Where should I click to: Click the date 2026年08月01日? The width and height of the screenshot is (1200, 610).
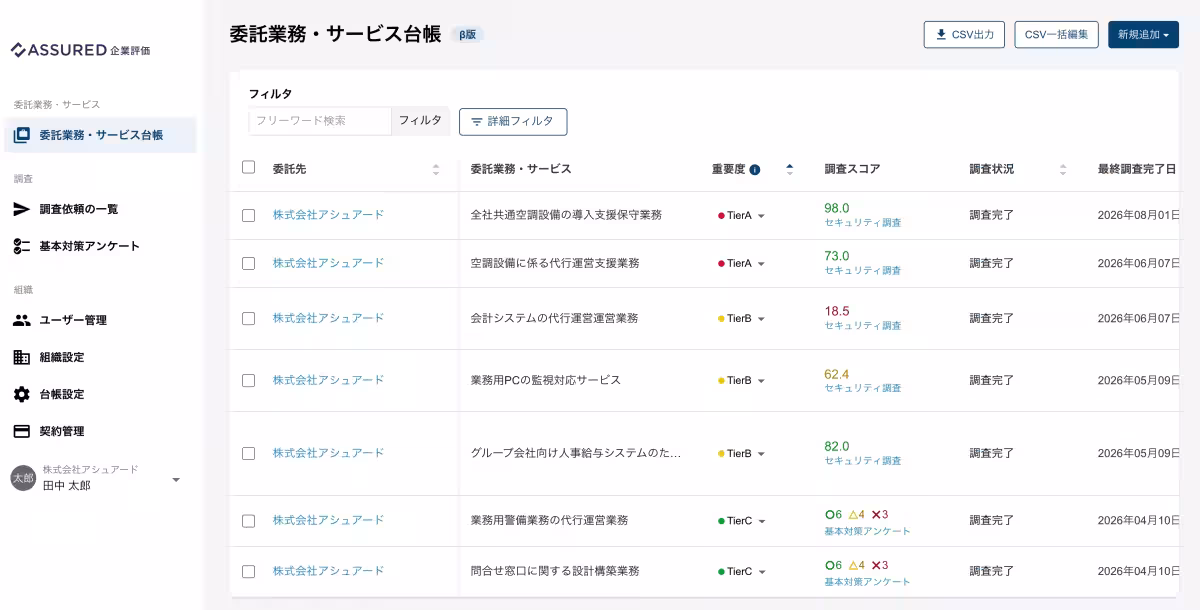point(1139,215)
